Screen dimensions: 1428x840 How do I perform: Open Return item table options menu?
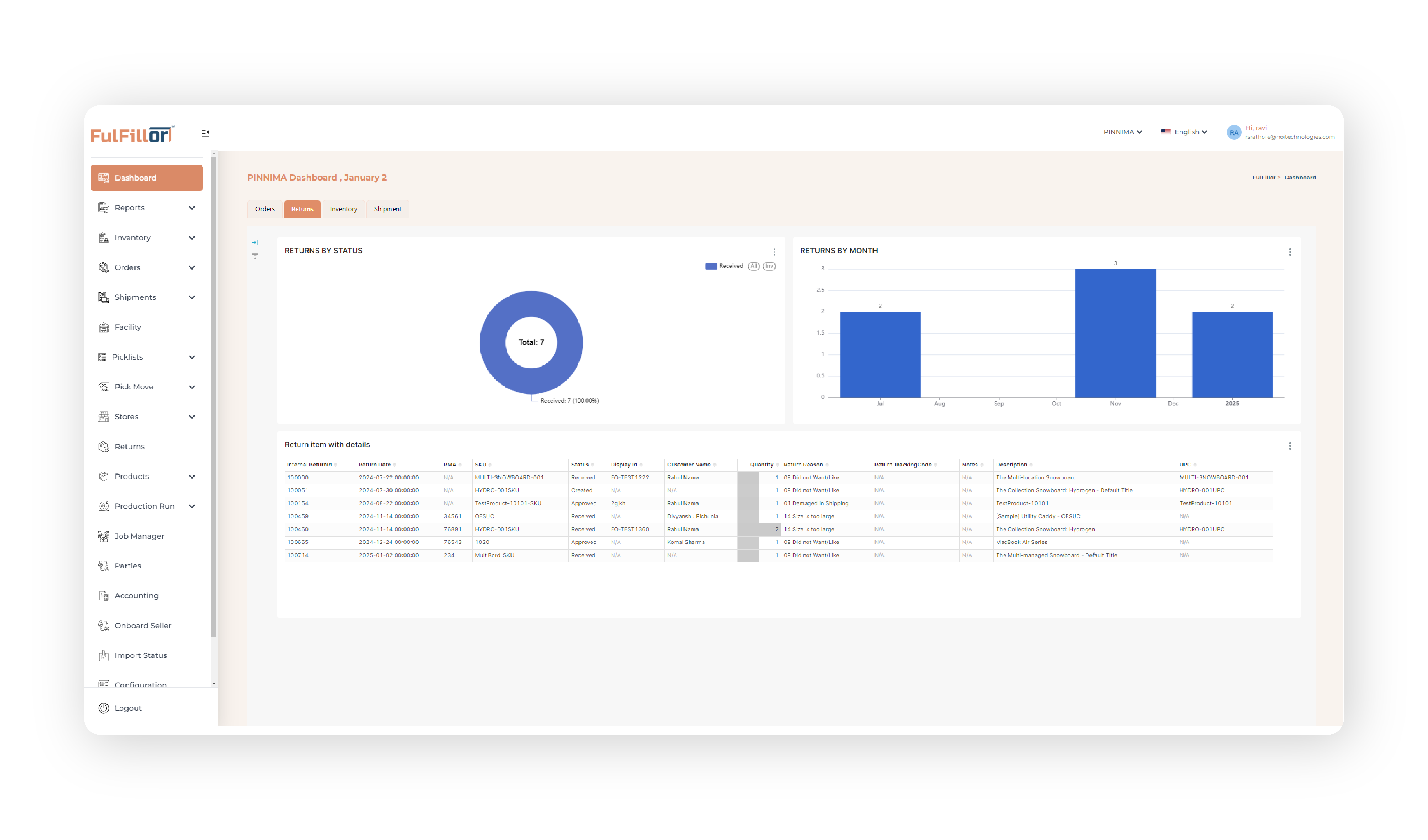pos(1290,447)
